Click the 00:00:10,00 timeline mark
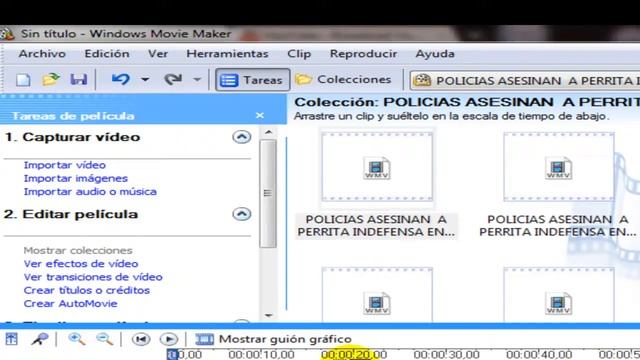 click(261, 355)
